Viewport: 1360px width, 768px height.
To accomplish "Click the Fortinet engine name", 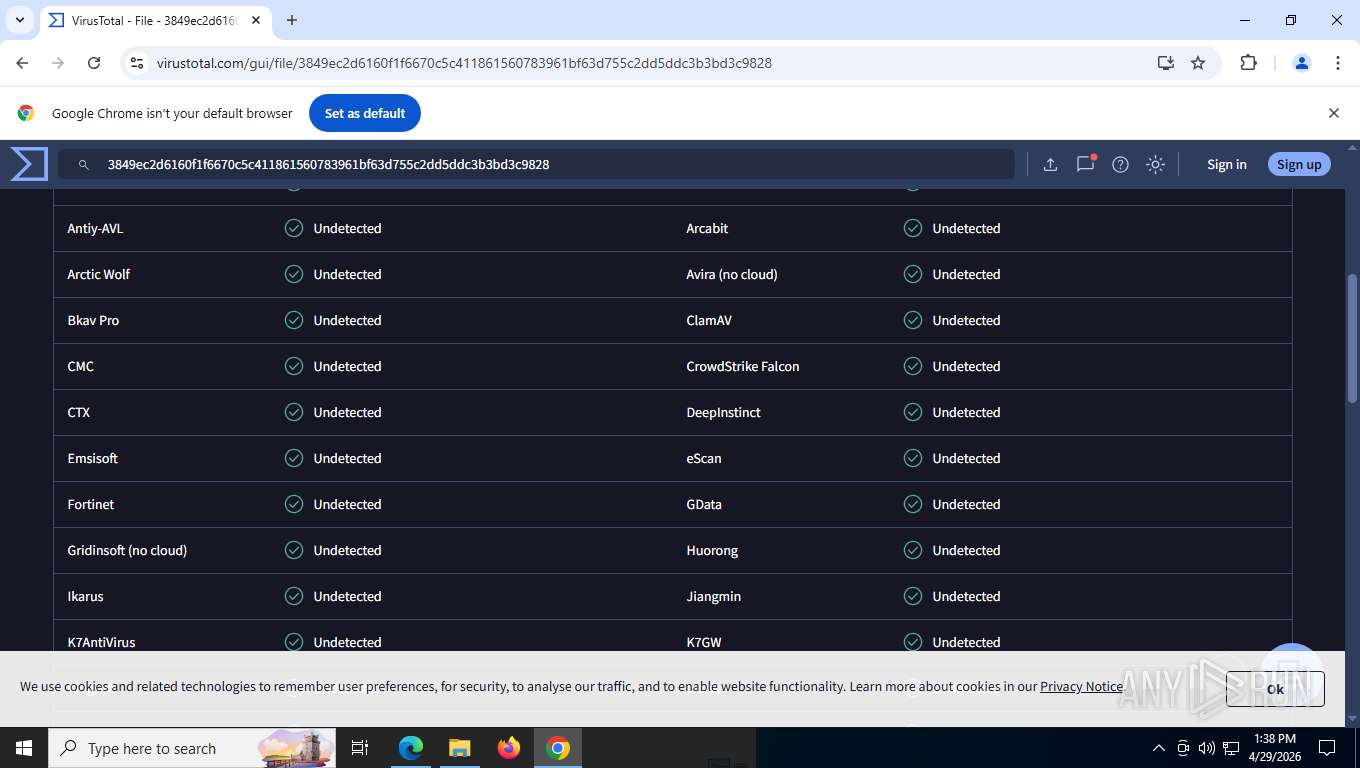I will [91, 504].
